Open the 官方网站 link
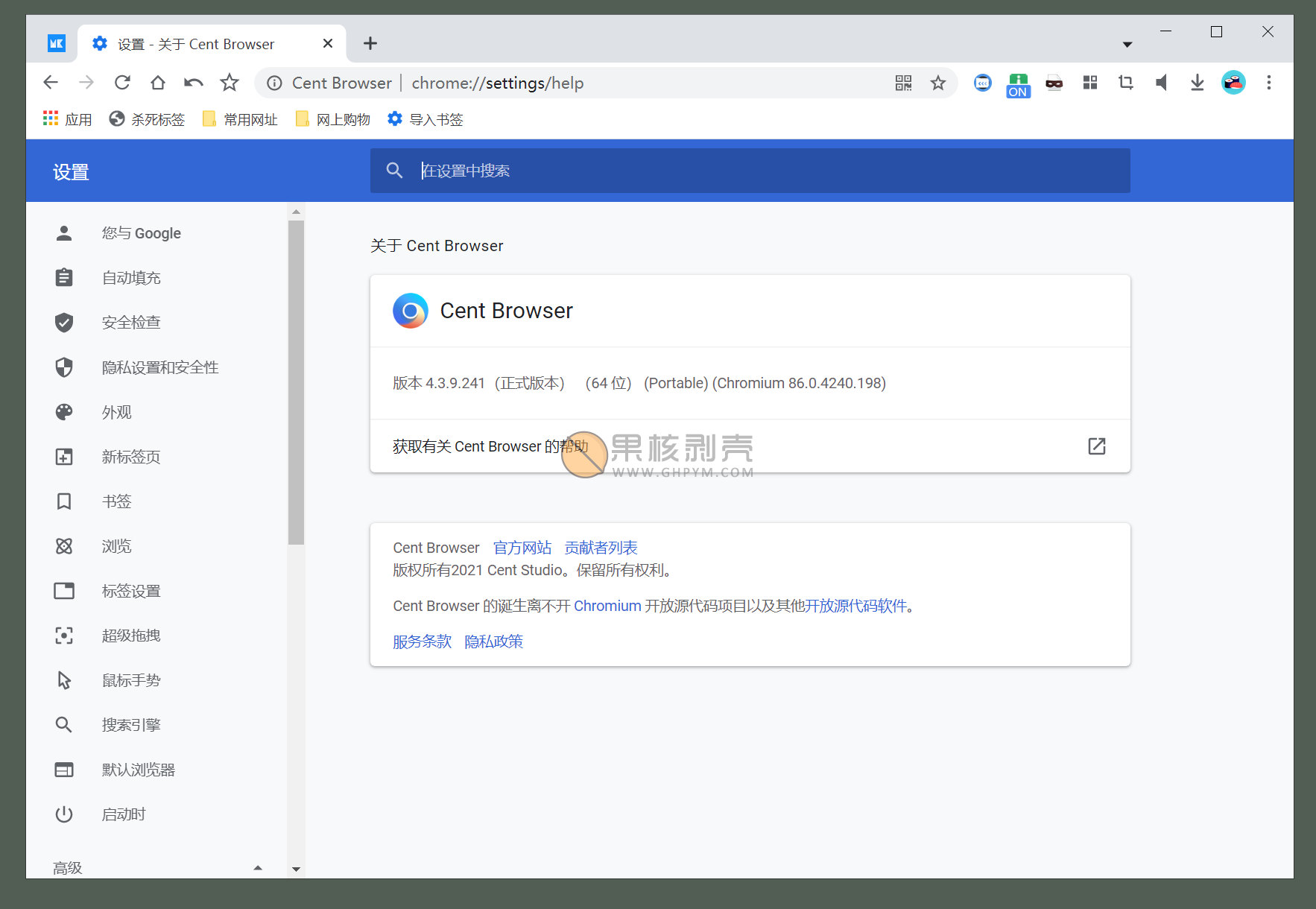Image resolution: width=1316 pixels, height=909 pixels. [x=522, y=548]
